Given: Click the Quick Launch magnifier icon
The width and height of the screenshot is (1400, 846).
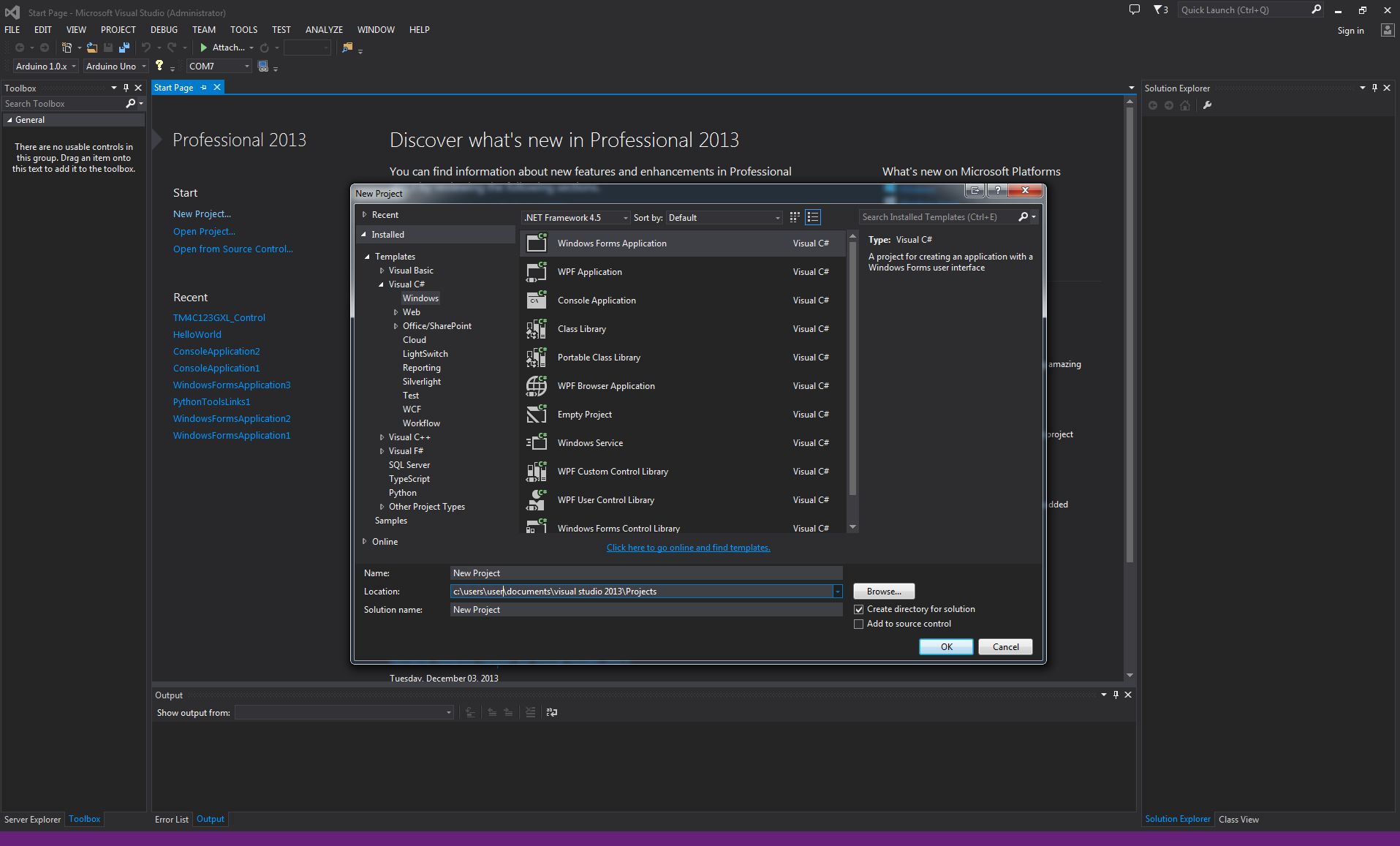Looking at the screenshot, I should pyautogui.click(x=1316, y=10).
